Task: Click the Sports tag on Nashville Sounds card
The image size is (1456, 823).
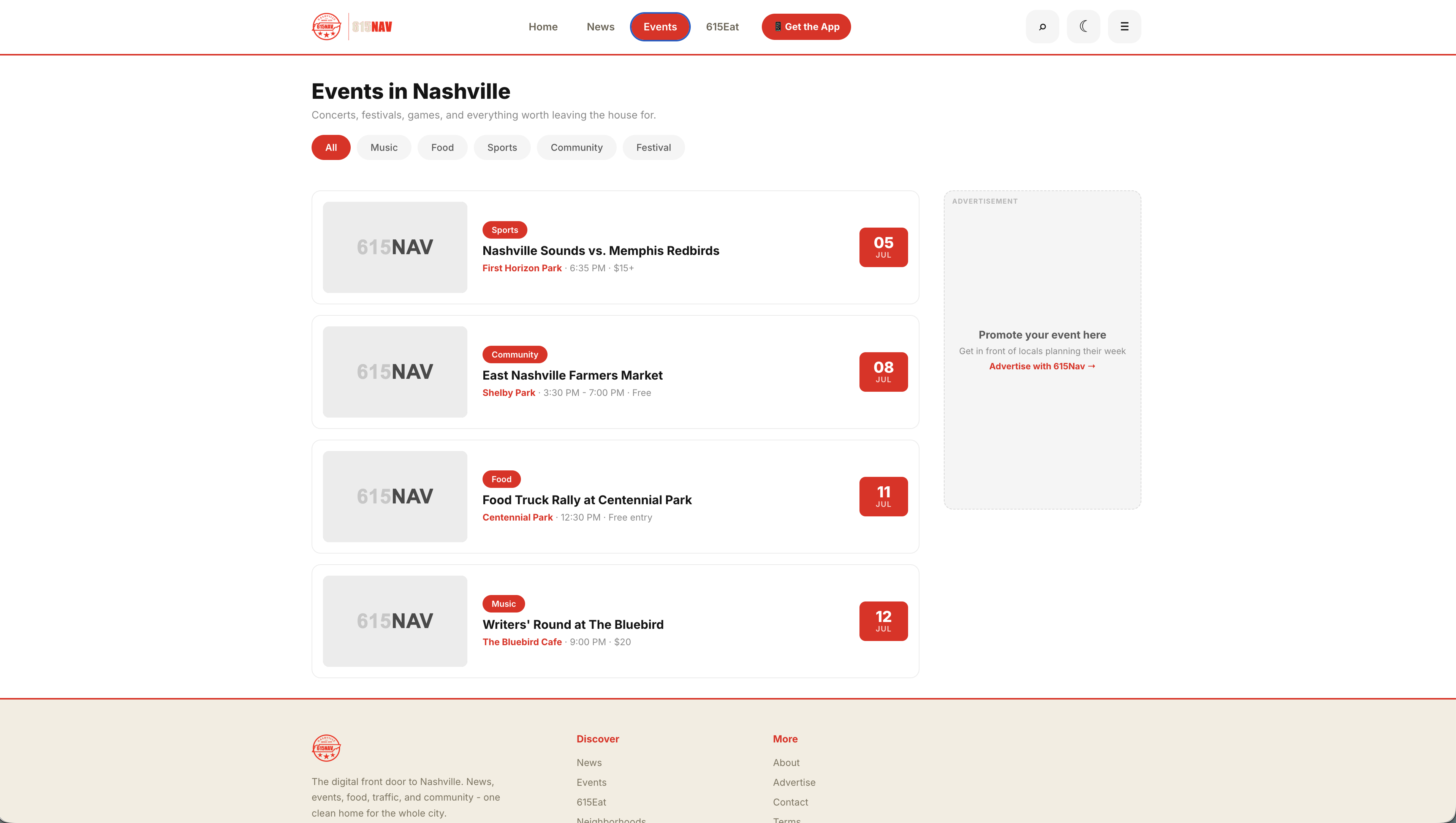Action: coord(505,230)
